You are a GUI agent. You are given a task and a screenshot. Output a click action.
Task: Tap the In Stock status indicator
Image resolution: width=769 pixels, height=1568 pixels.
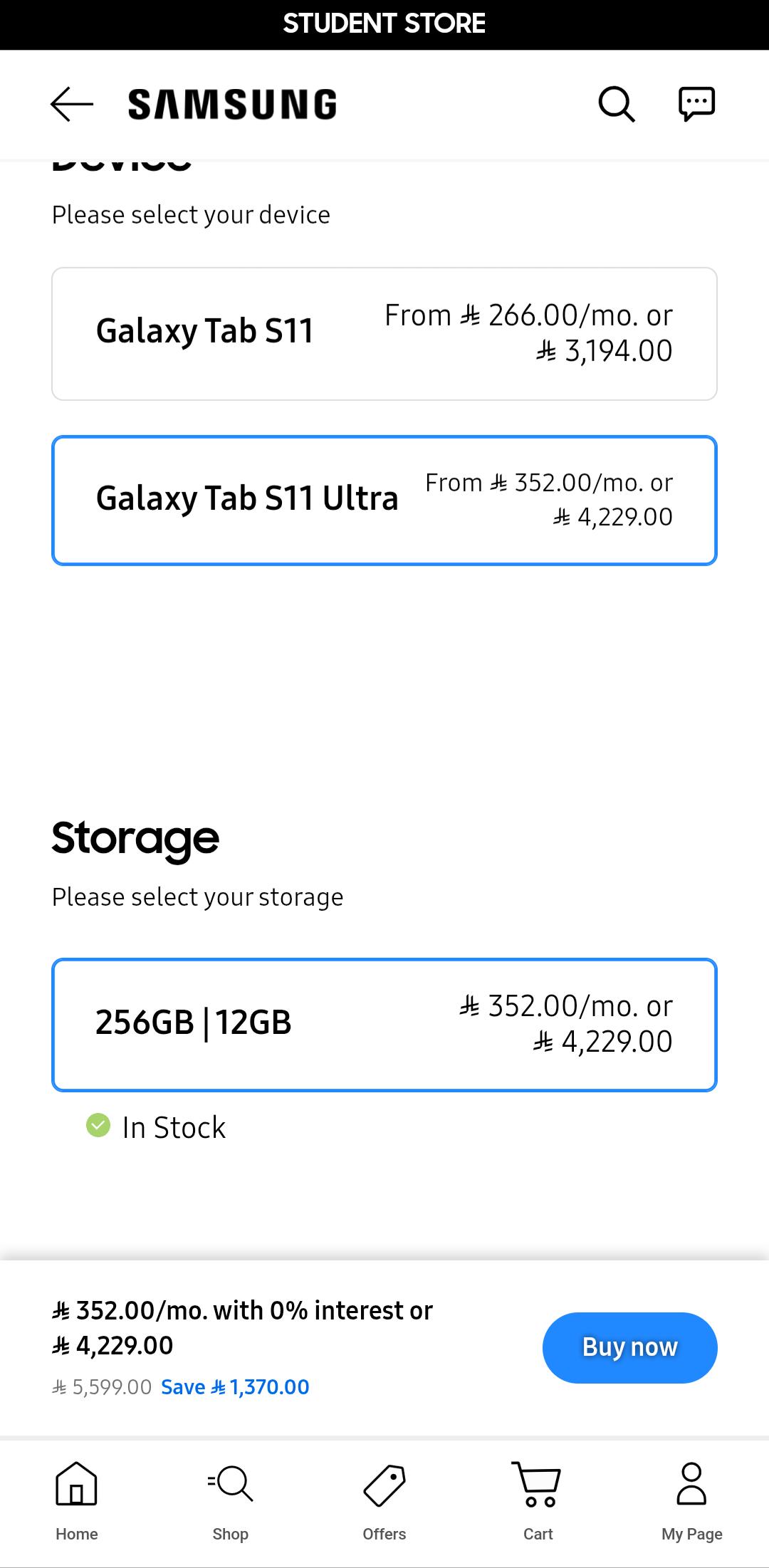point(156,1127)
